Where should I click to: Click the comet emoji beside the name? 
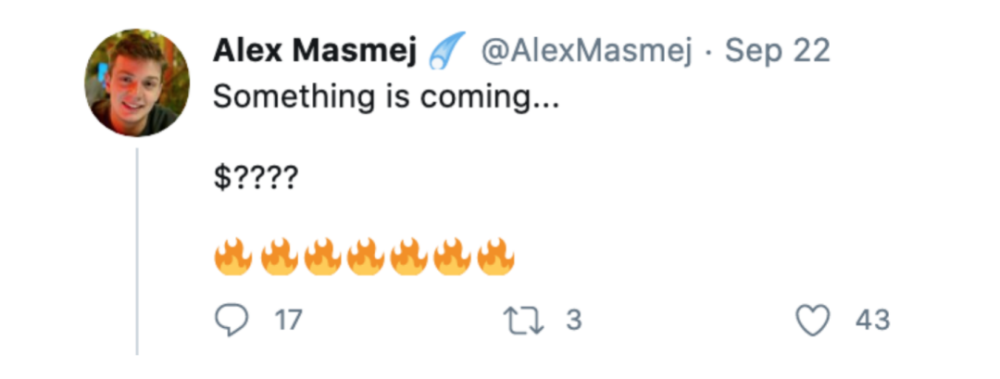446,50
